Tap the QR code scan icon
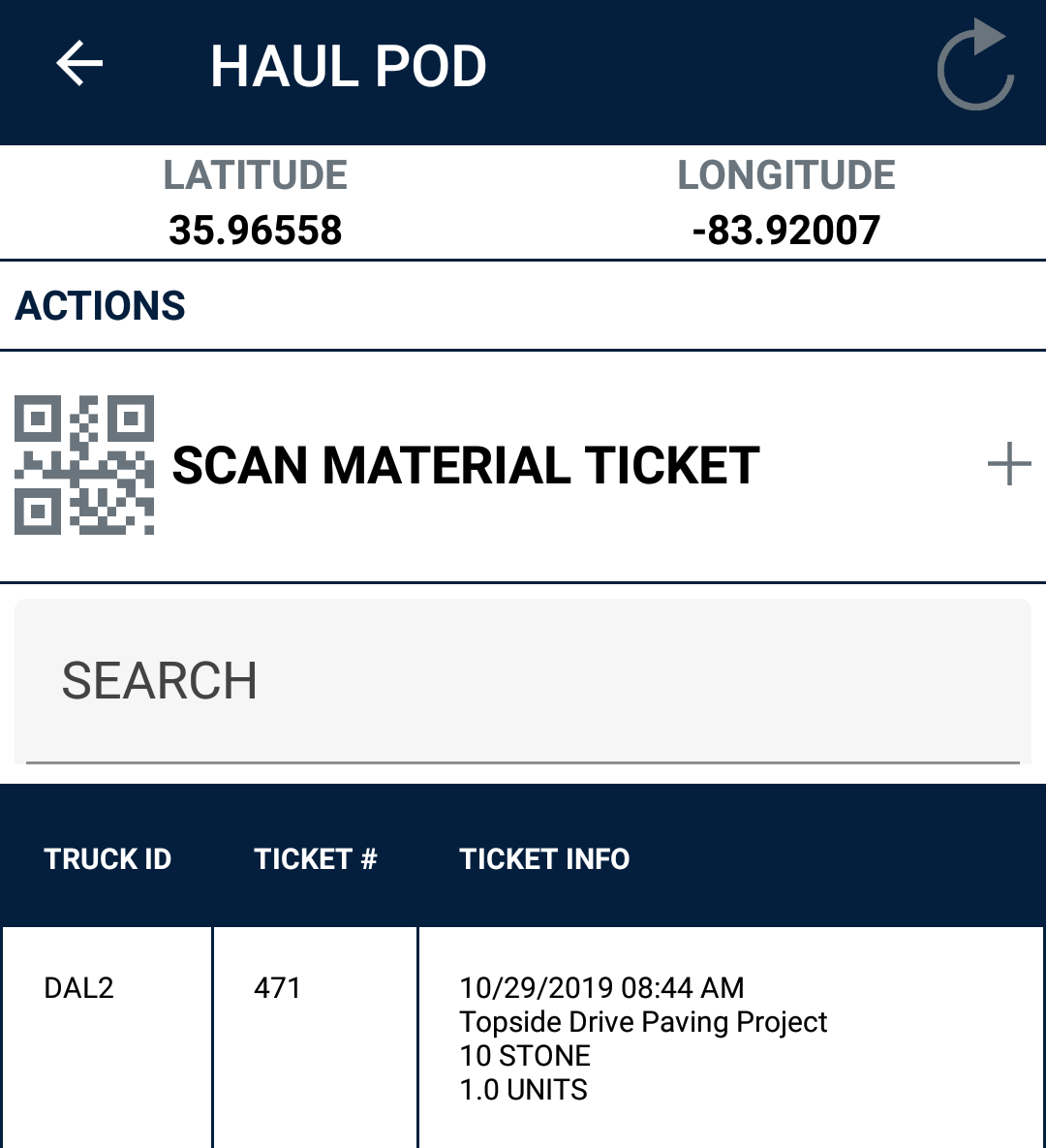The height and width of the screenshot is (1148, 1046). [84, 465]
